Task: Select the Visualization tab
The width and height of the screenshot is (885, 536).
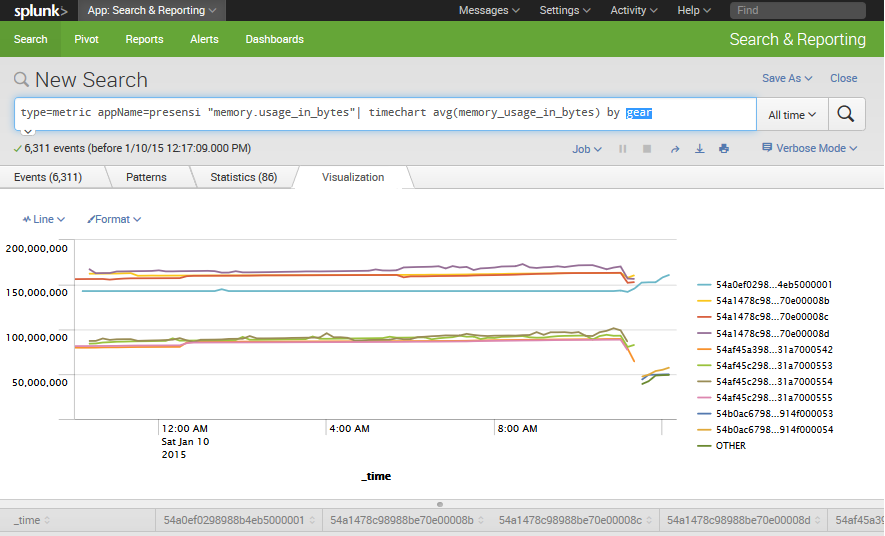Action: click(353, 177)
